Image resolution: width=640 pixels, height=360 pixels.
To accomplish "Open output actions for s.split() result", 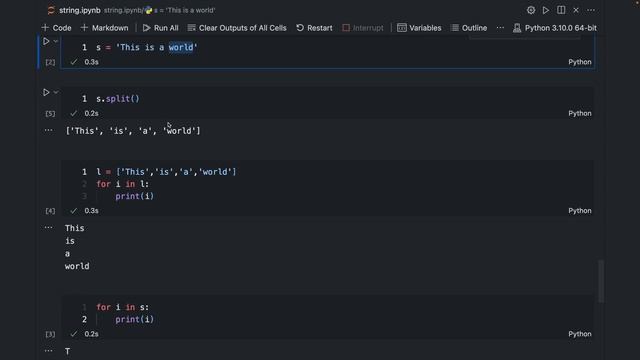I will (49, 130).
